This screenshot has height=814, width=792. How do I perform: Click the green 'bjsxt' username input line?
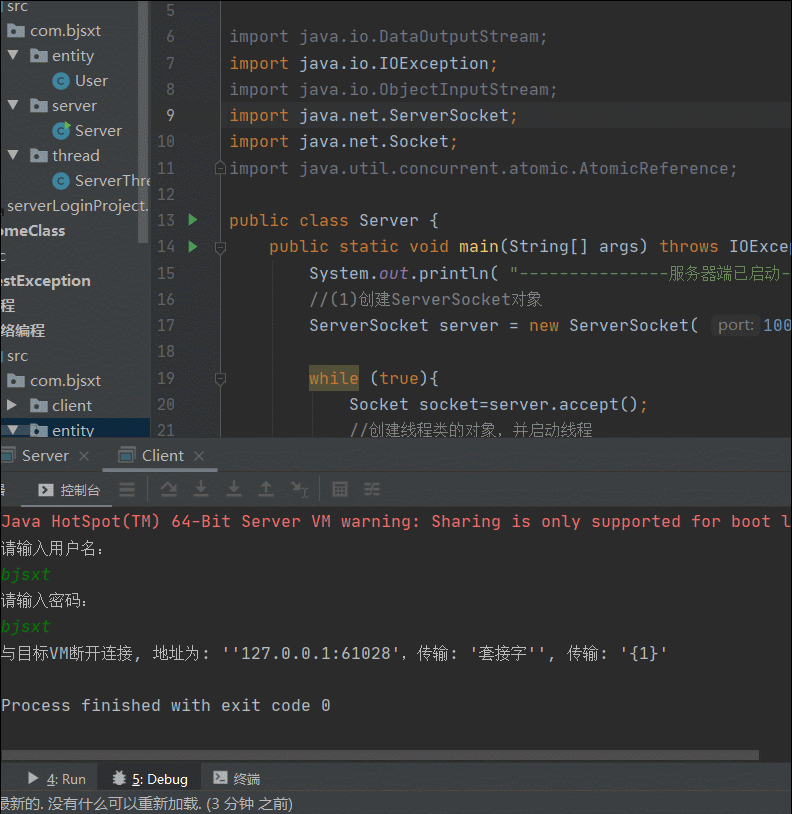pyautogui.click(x=25, y=574)
